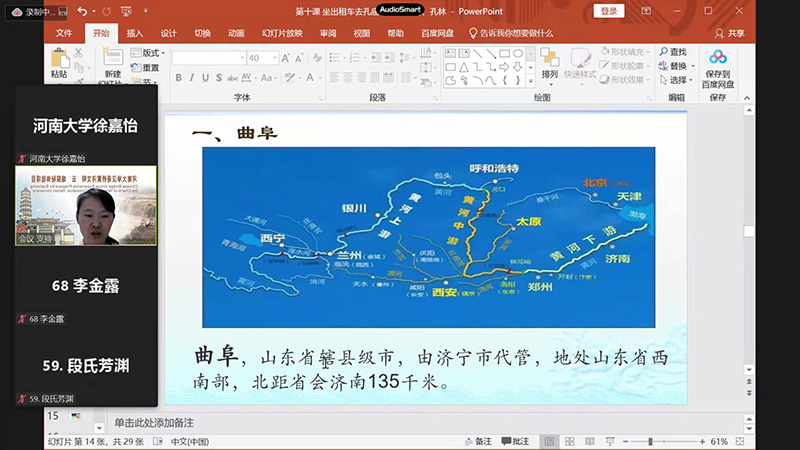Viewport: 800px width, 450px height.
Task: Expand the Select (选择) dropdown
Action: point(679,80)
